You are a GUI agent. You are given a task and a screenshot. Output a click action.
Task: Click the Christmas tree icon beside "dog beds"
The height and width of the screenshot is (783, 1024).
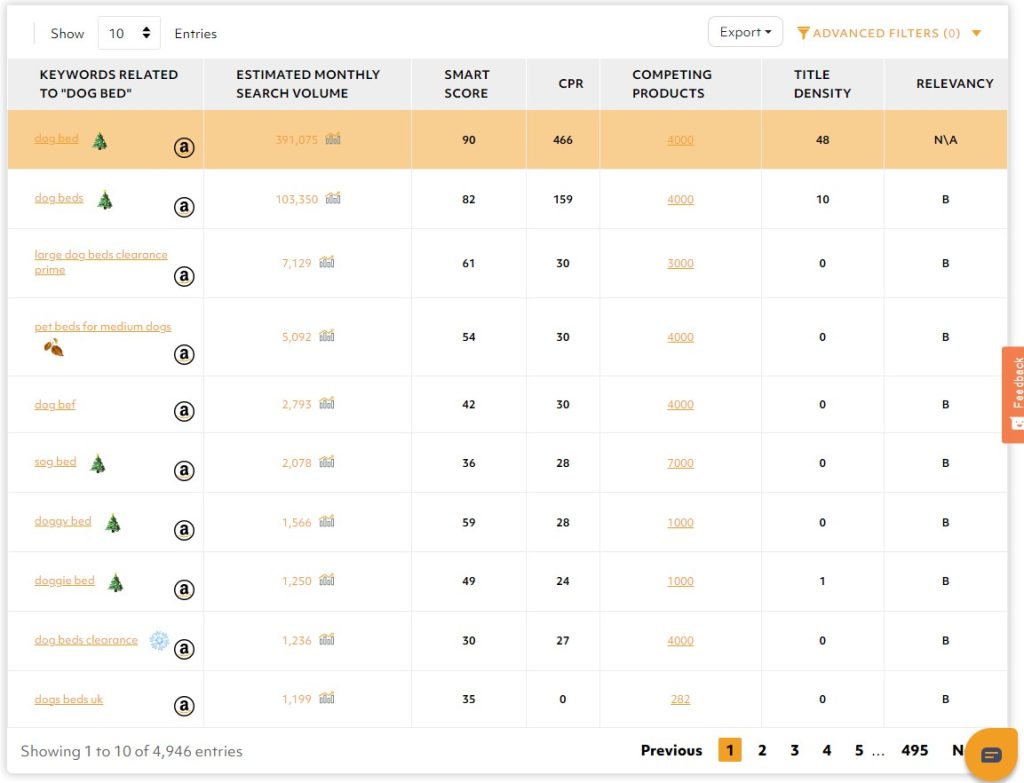(105, 200)
